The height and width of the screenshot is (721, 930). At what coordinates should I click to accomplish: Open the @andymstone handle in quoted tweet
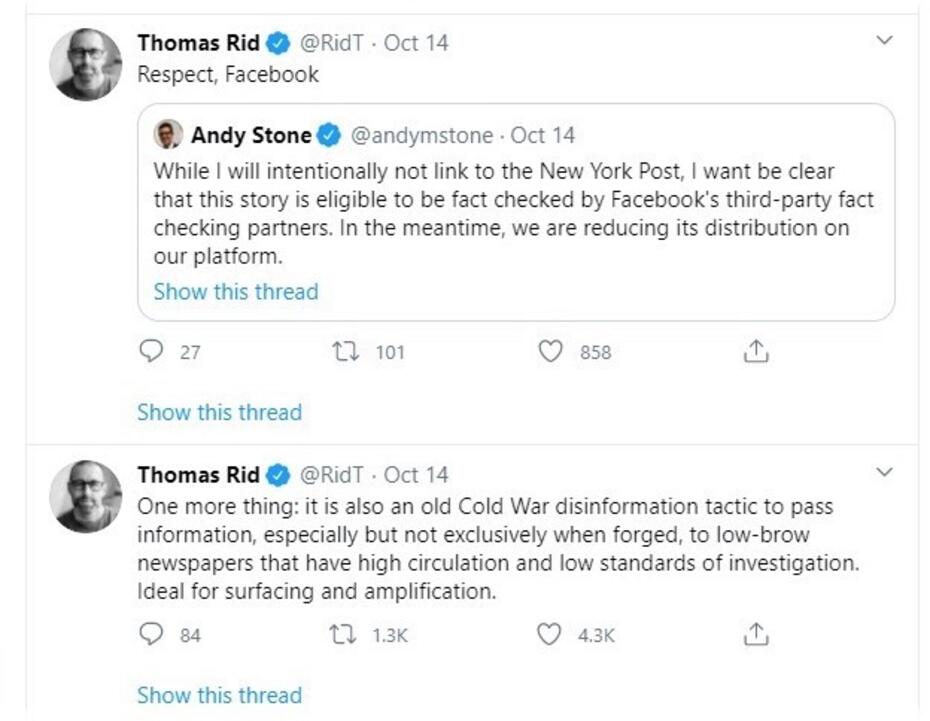420,135
